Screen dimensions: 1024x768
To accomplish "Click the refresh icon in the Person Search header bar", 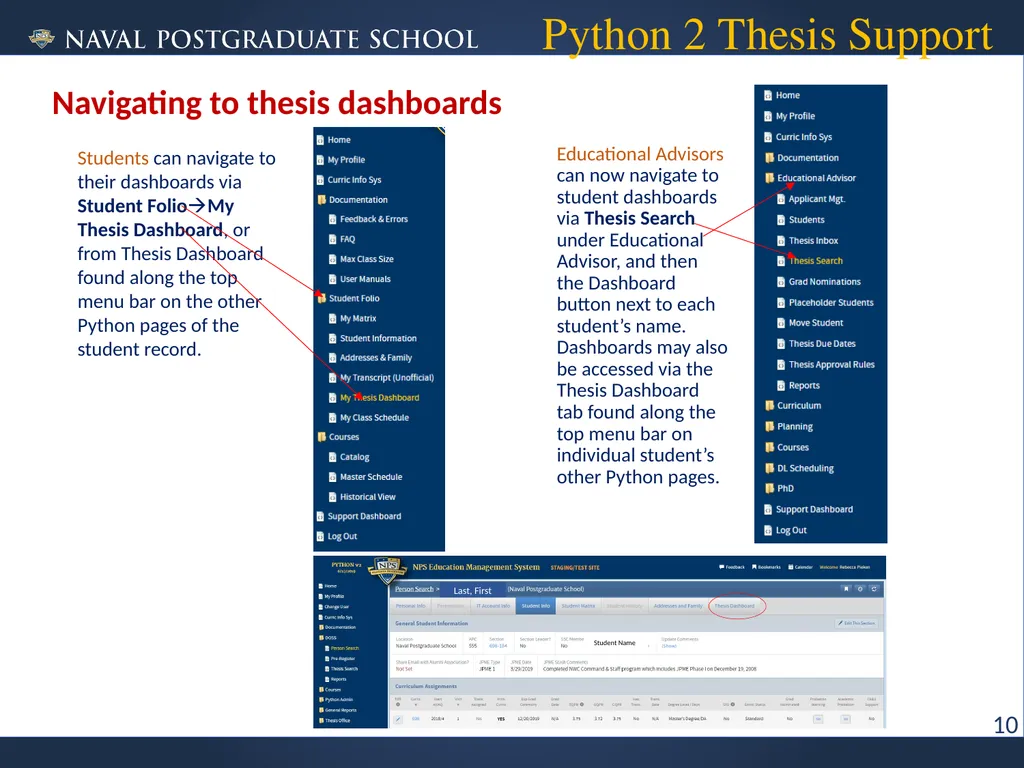I will (874, 589).
